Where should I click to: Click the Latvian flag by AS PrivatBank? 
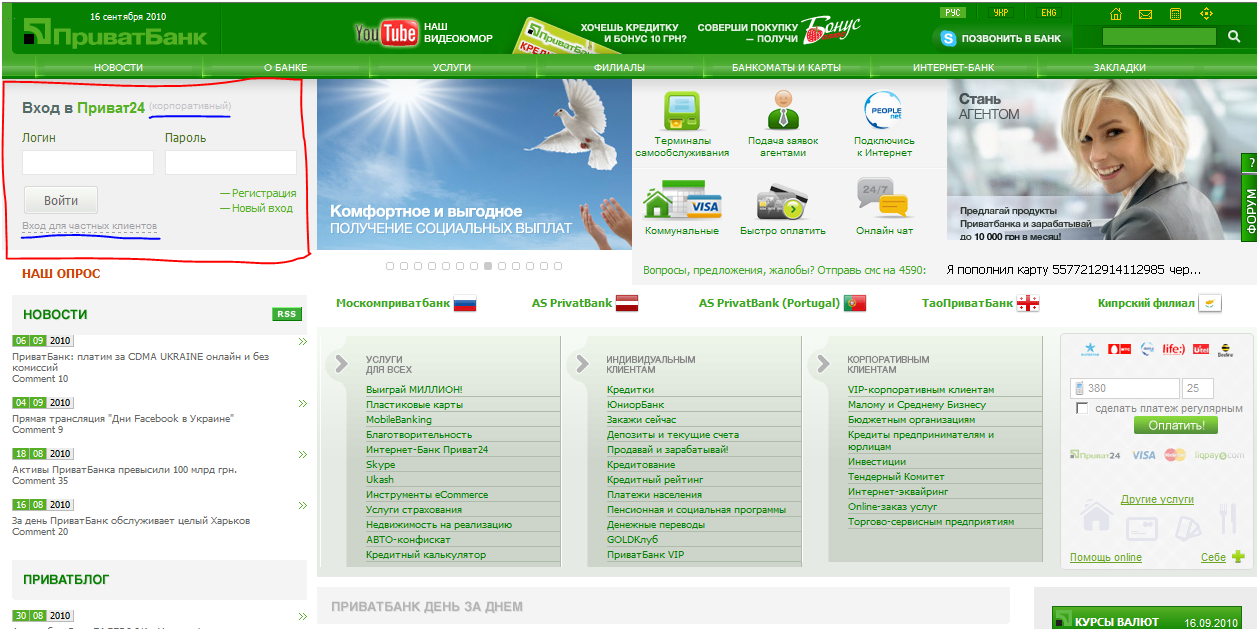point(627,303)
